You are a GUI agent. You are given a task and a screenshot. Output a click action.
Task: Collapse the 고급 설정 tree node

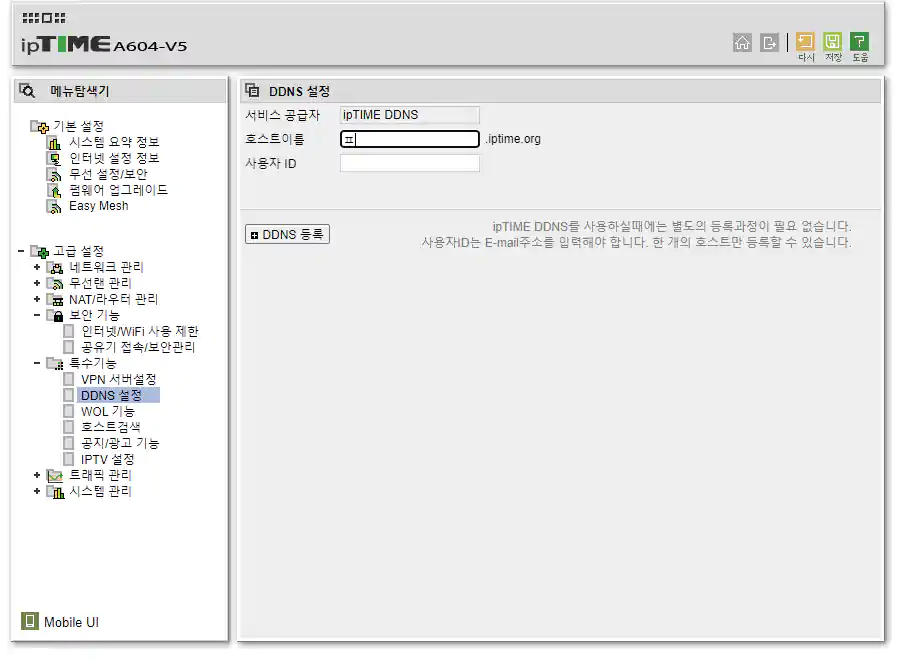[21, 251]
